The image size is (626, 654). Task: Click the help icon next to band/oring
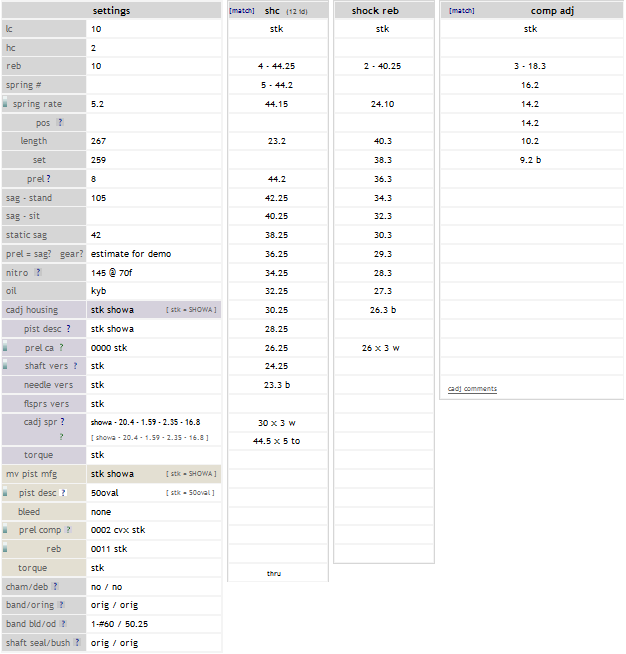59,605
